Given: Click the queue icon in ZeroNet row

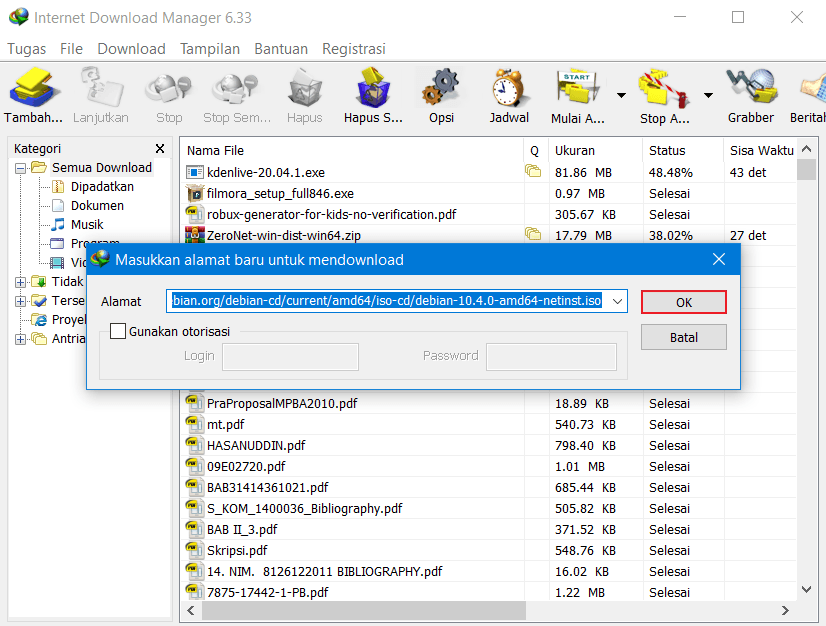Looking at the screenshot, I should pyautogui.click(x=533, y=233).
